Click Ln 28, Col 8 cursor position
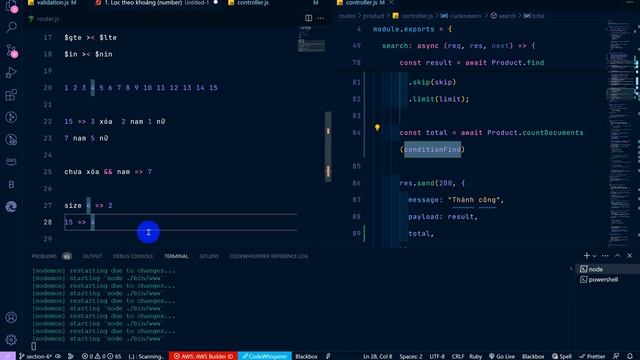The width and height of the screenshot is (640, 360). 377,356
